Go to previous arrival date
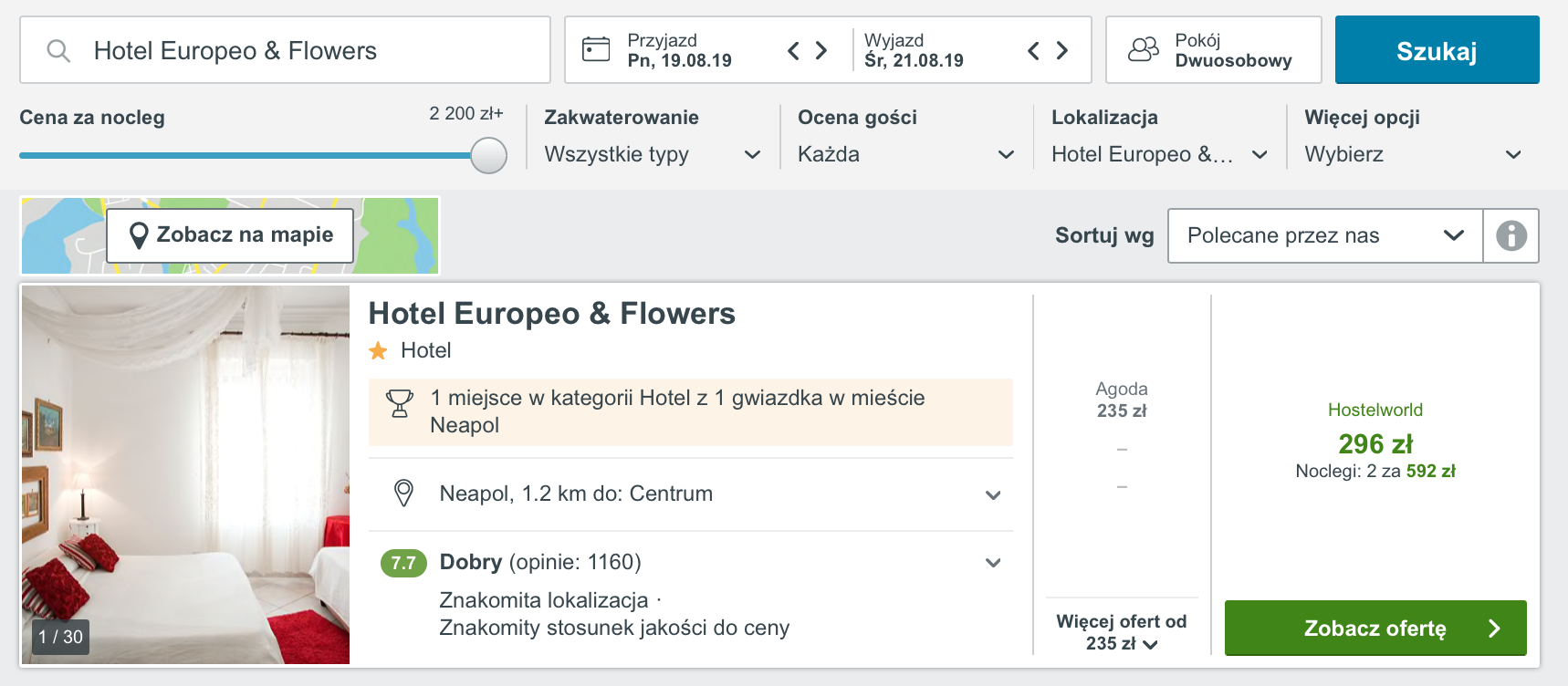 pyautogui.click(x=793, y=50)
